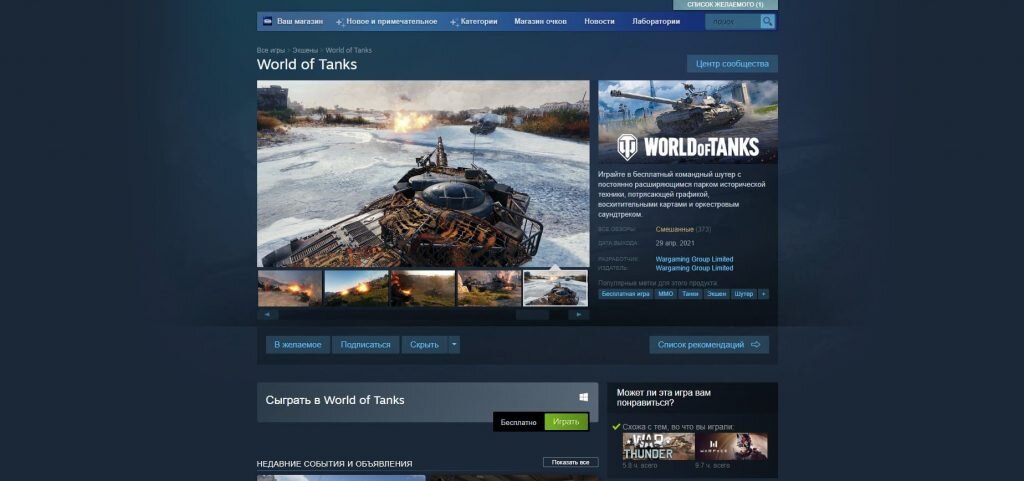Open the Список рекомендаций button
This screenshot has width=1024, height=481.
(x=709, y=345)
